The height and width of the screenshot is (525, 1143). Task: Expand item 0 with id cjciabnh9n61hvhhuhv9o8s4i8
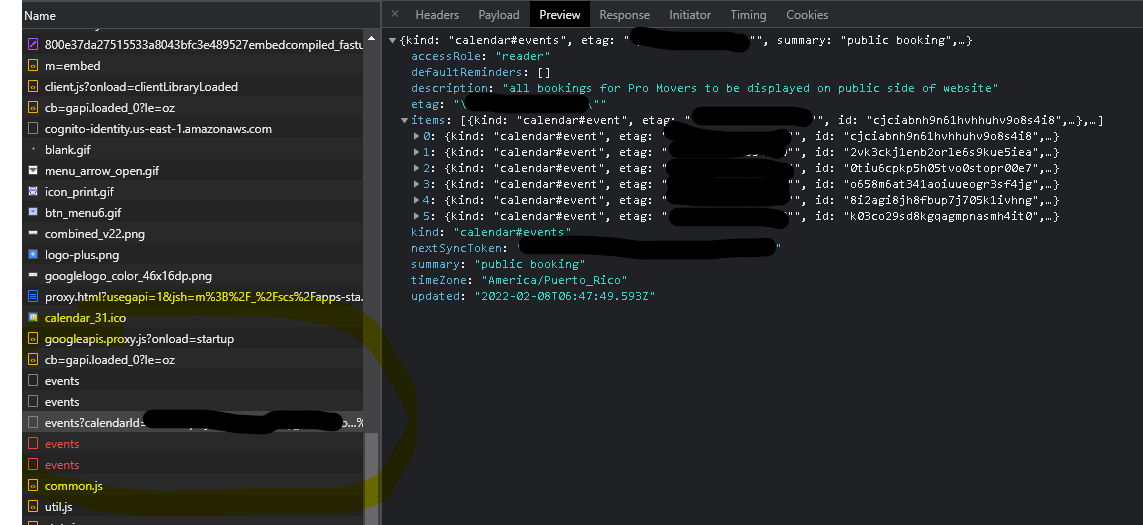[x=416, y=136]
